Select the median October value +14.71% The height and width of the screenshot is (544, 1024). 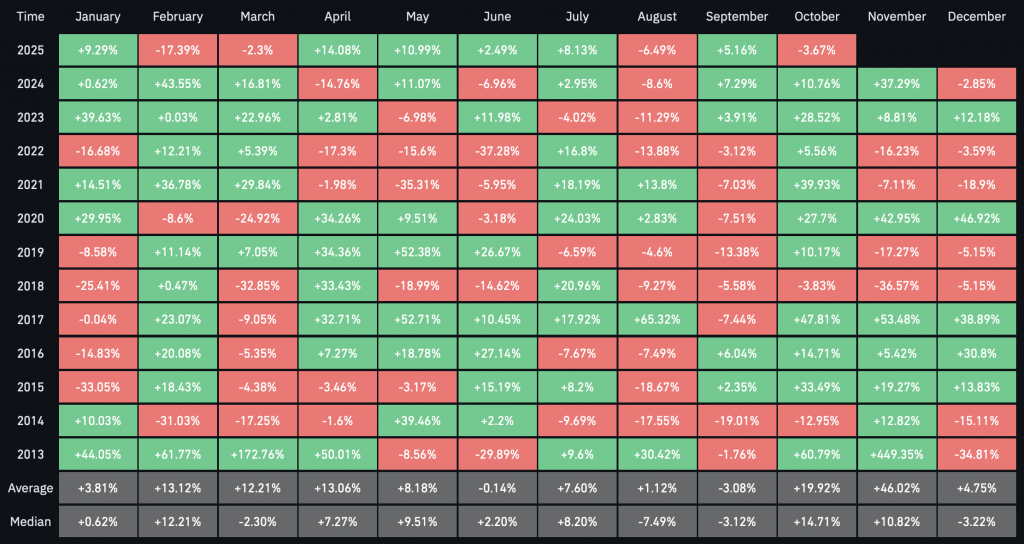[x=817, y=522]
